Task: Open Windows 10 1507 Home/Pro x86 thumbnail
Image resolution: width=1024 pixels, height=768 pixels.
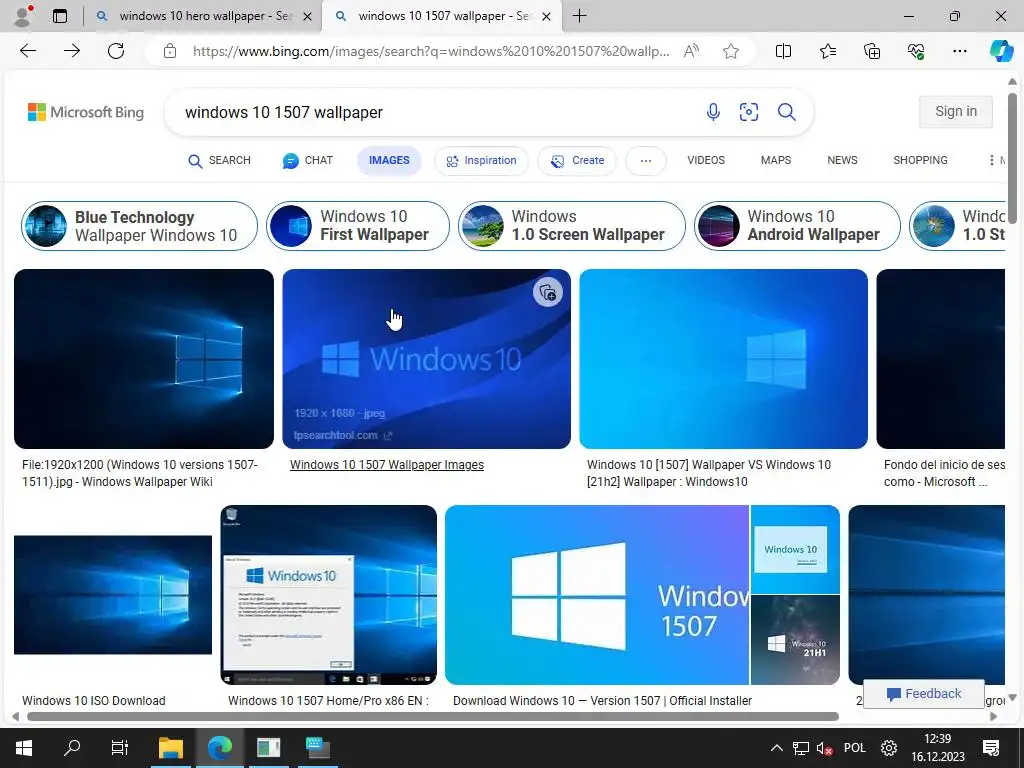Action: 328,595
